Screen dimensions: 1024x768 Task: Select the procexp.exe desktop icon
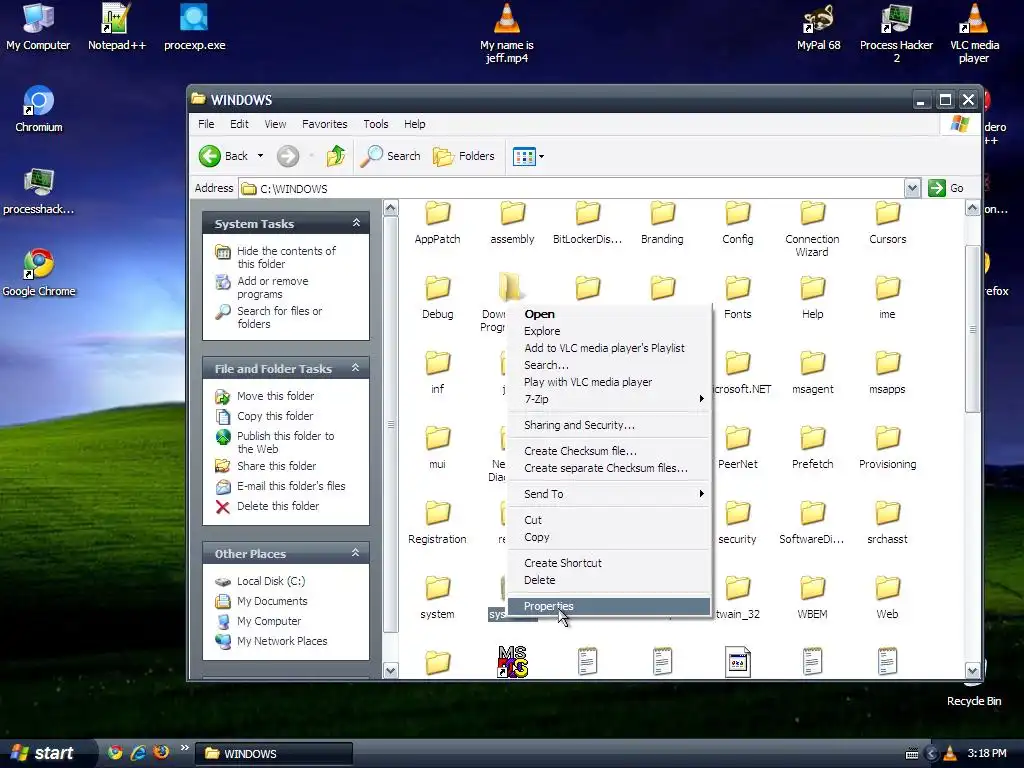pos(195,27)
